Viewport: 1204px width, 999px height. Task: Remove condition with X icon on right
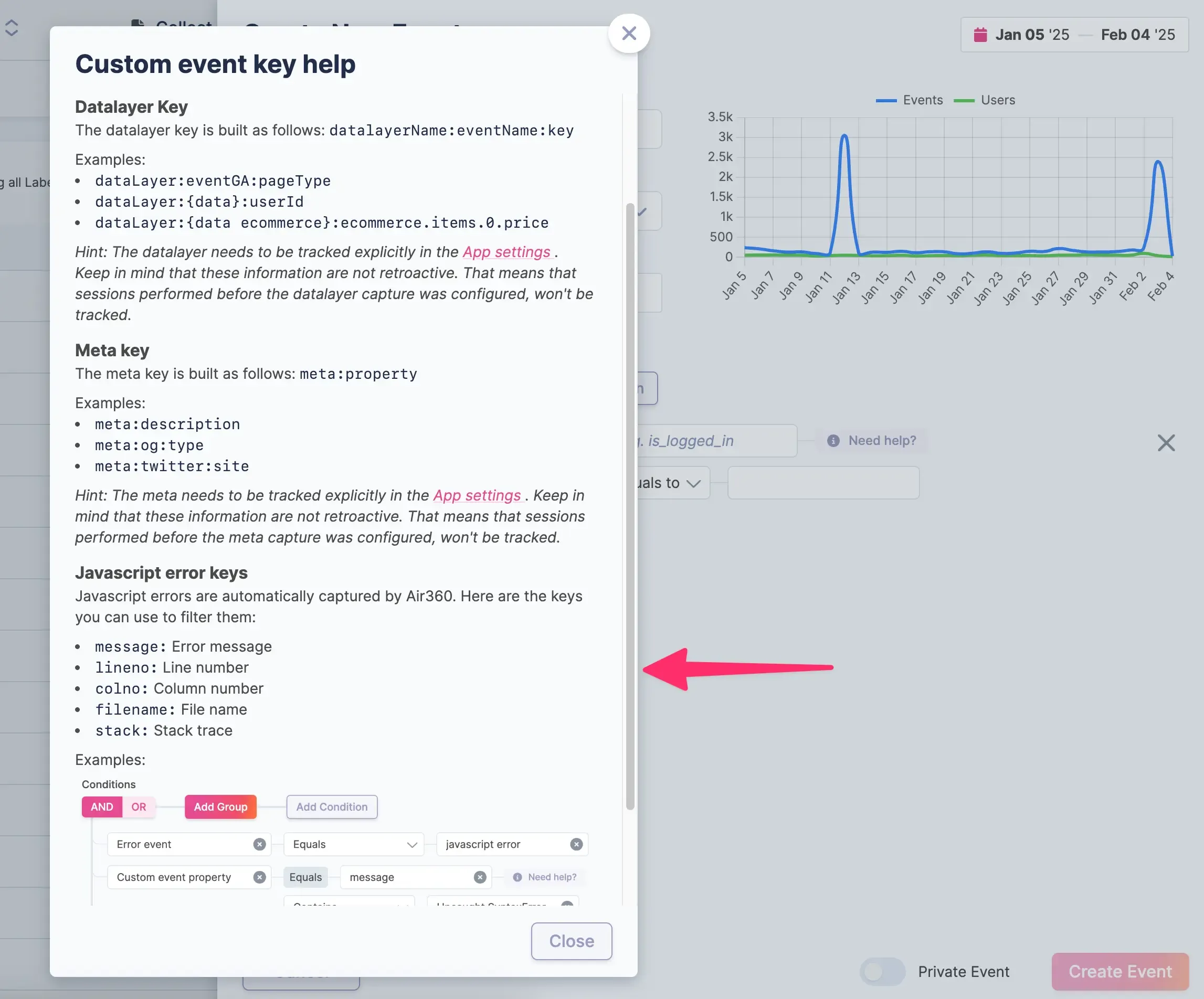1166,442
